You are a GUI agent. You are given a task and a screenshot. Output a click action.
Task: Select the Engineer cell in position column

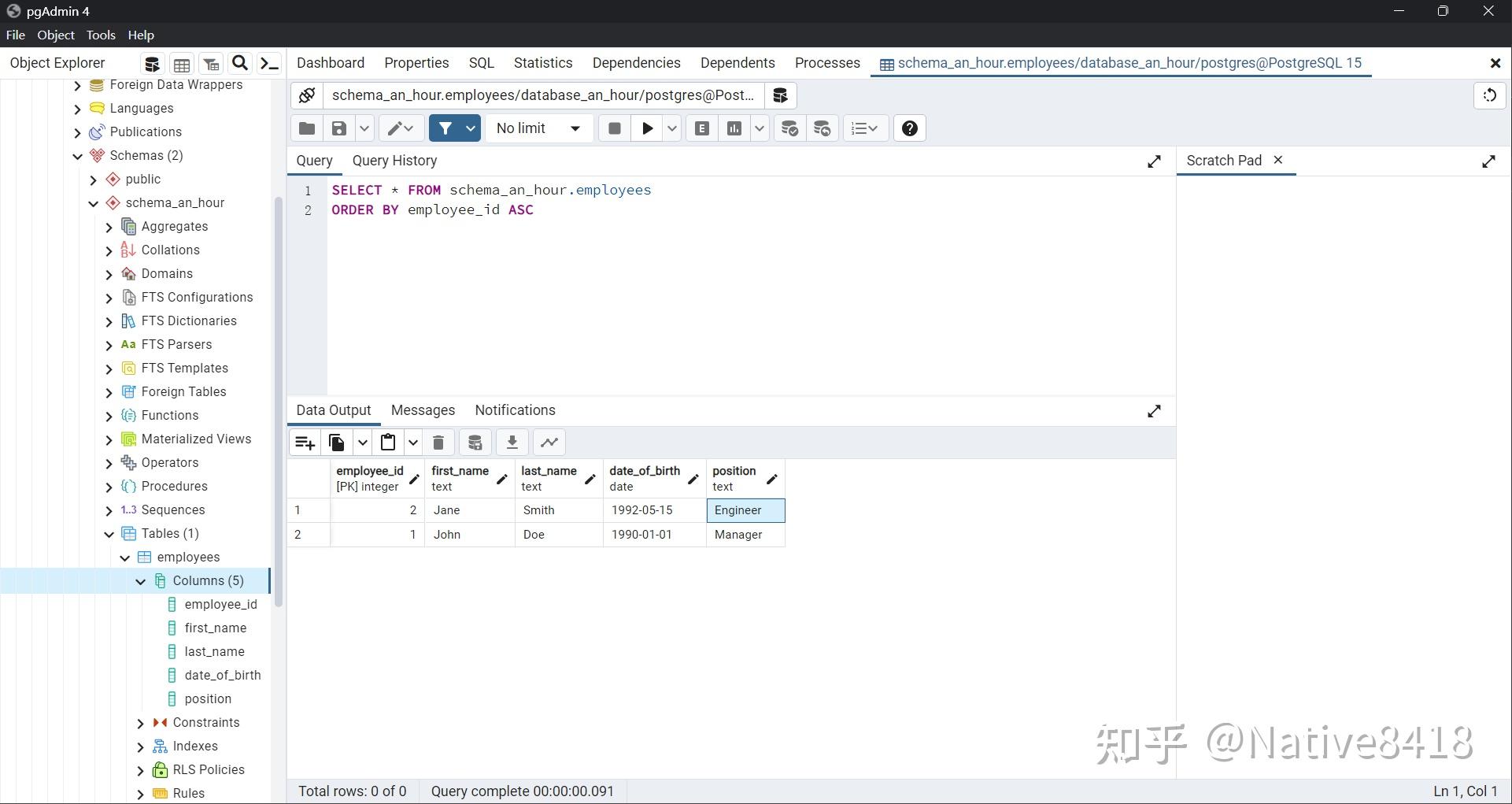pos(745,510)
